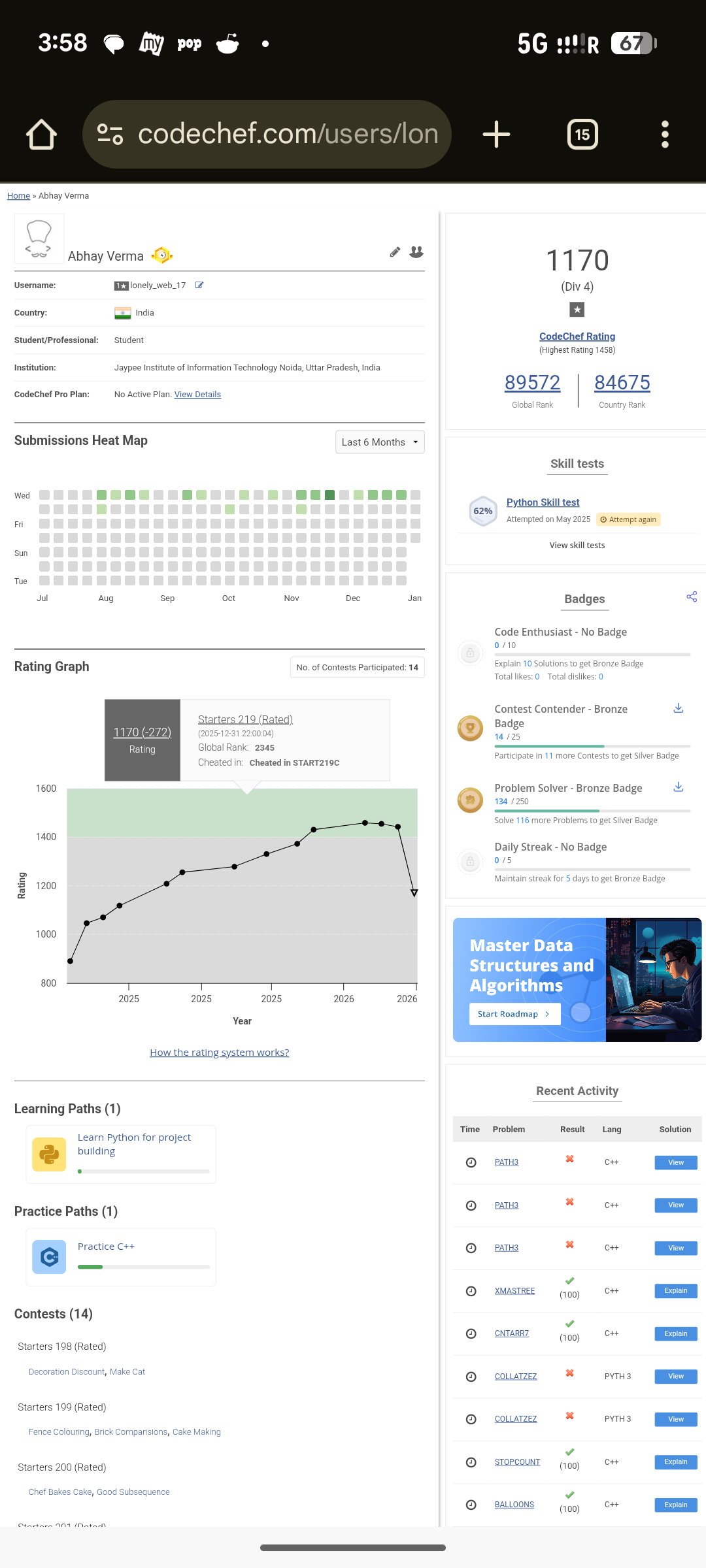This screenshot has height=1568, width=706.
Task: Click the Problem Solver bronze medal icon
Action: (x=470, y=800)
